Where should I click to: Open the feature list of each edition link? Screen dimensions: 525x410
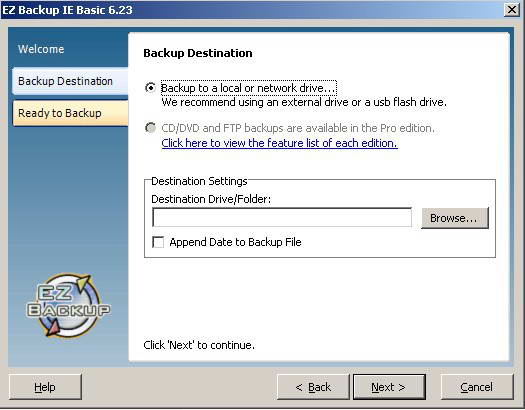(x=279, y=143)
